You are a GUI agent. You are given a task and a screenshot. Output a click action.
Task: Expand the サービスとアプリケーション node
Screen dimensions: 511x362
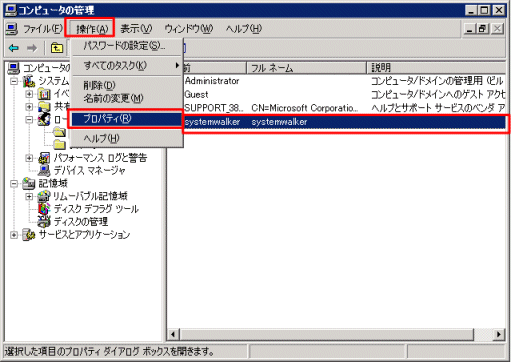[14, 235]
